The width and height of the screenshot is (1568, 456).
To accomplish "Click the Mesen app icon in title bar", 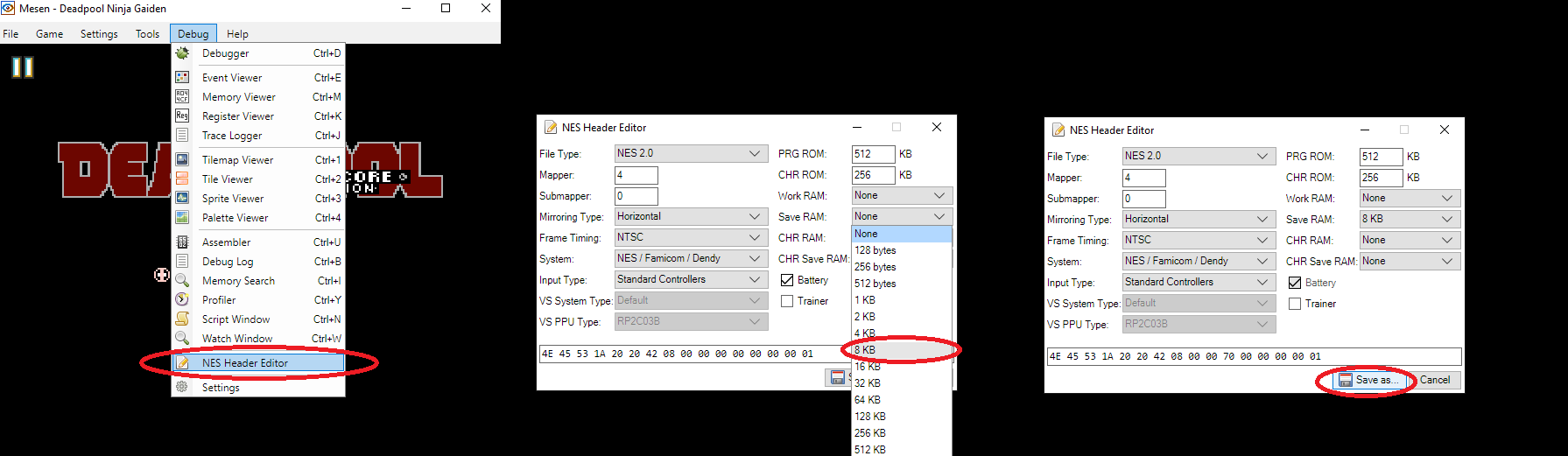I will point(8,8).
